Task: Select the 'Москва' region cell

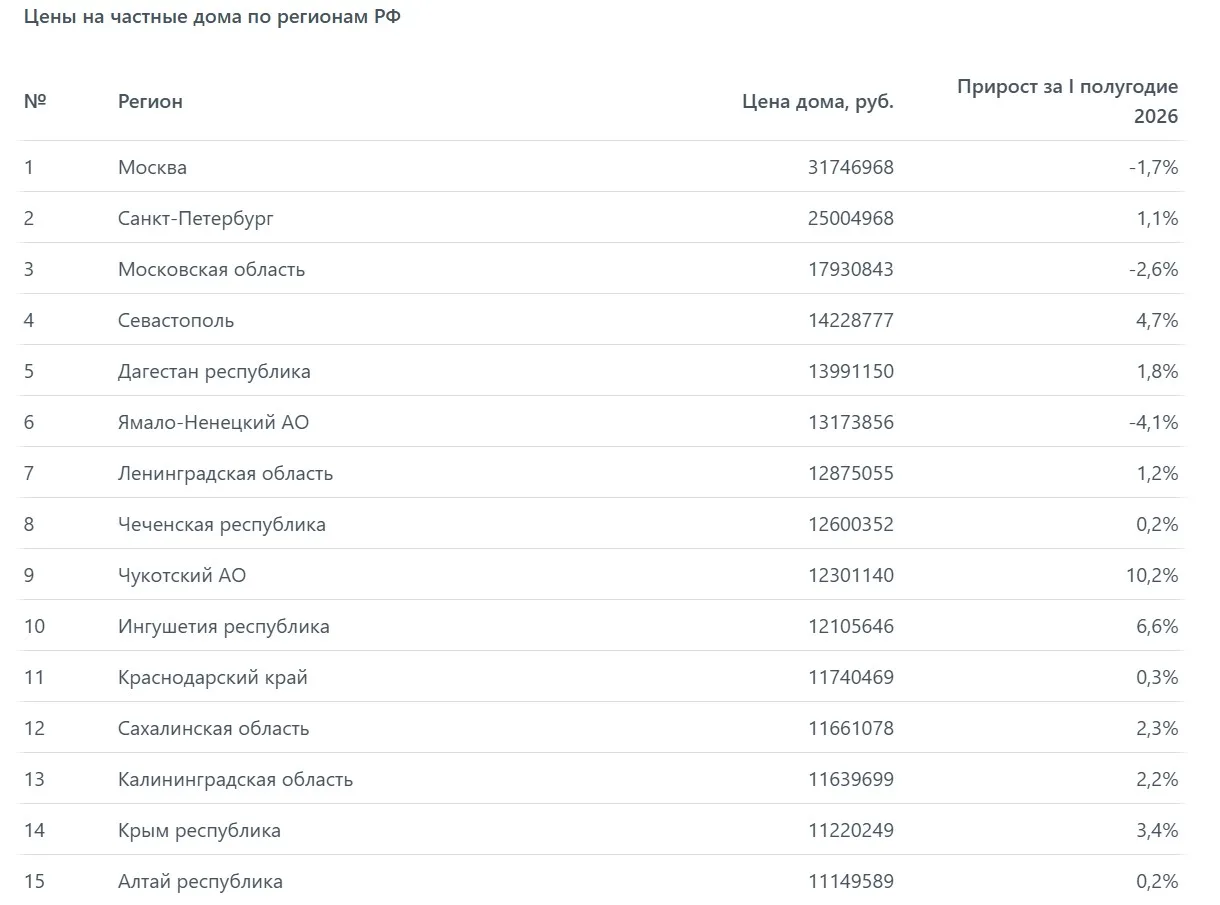Action: tap(152, 167)
